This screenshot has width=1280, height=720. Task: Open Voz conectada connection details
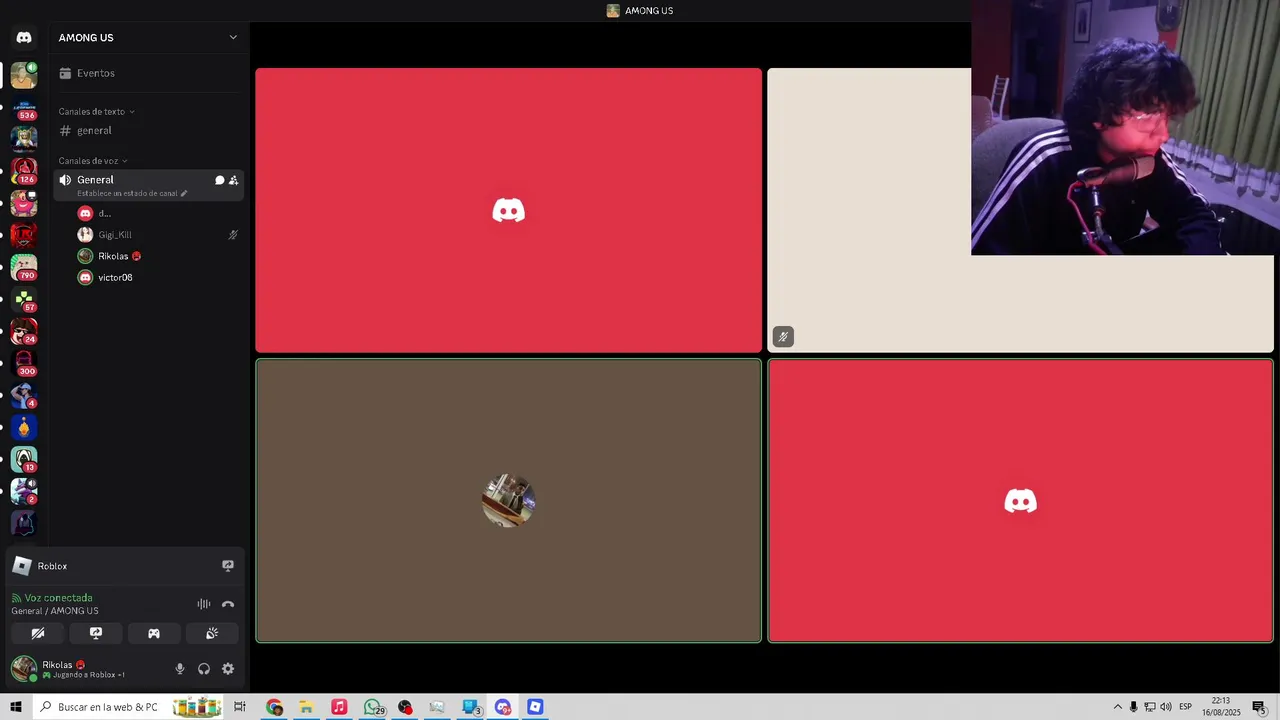point(58,598)
